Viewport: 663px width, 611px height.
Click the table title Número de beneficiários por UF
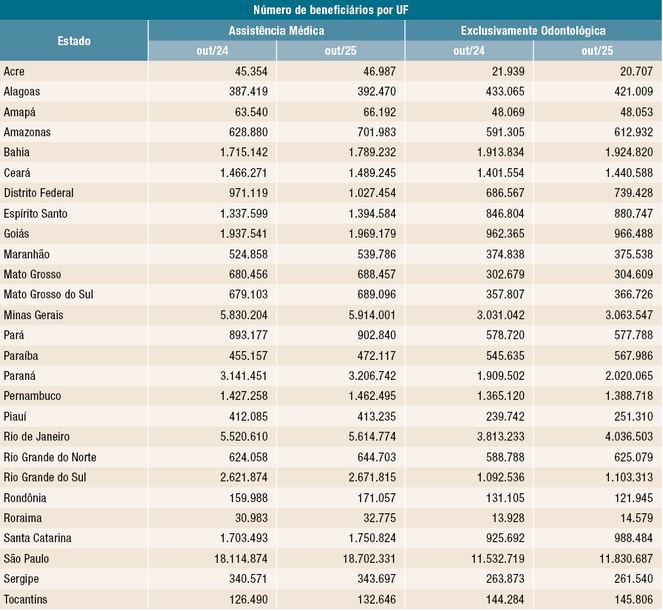(x=331, y=10)
